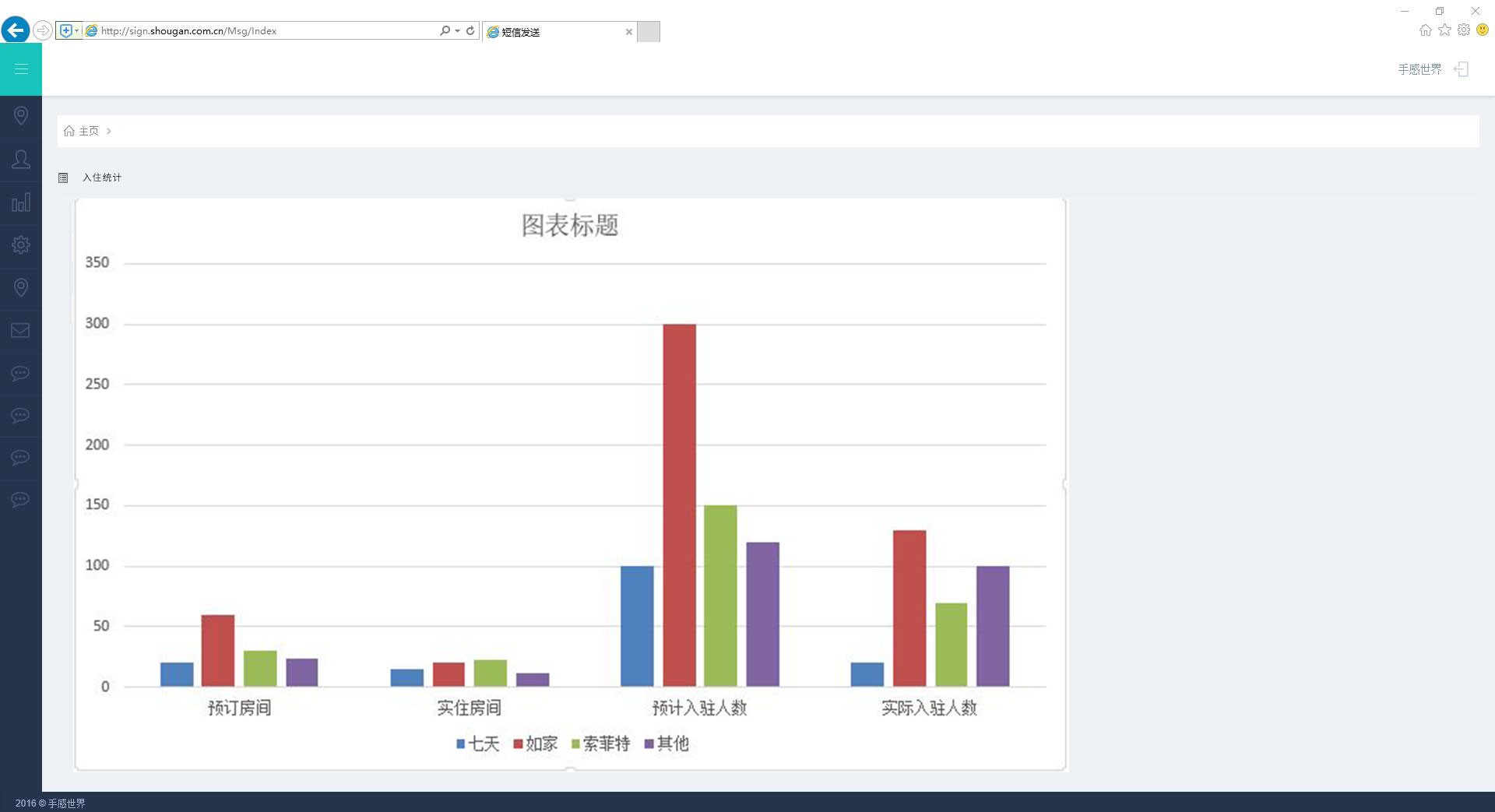Open the dropdown arrow beside the address bar search
Image resolution: width=1495 pixels, height=812 pixels.
click(x=457, y=31)
